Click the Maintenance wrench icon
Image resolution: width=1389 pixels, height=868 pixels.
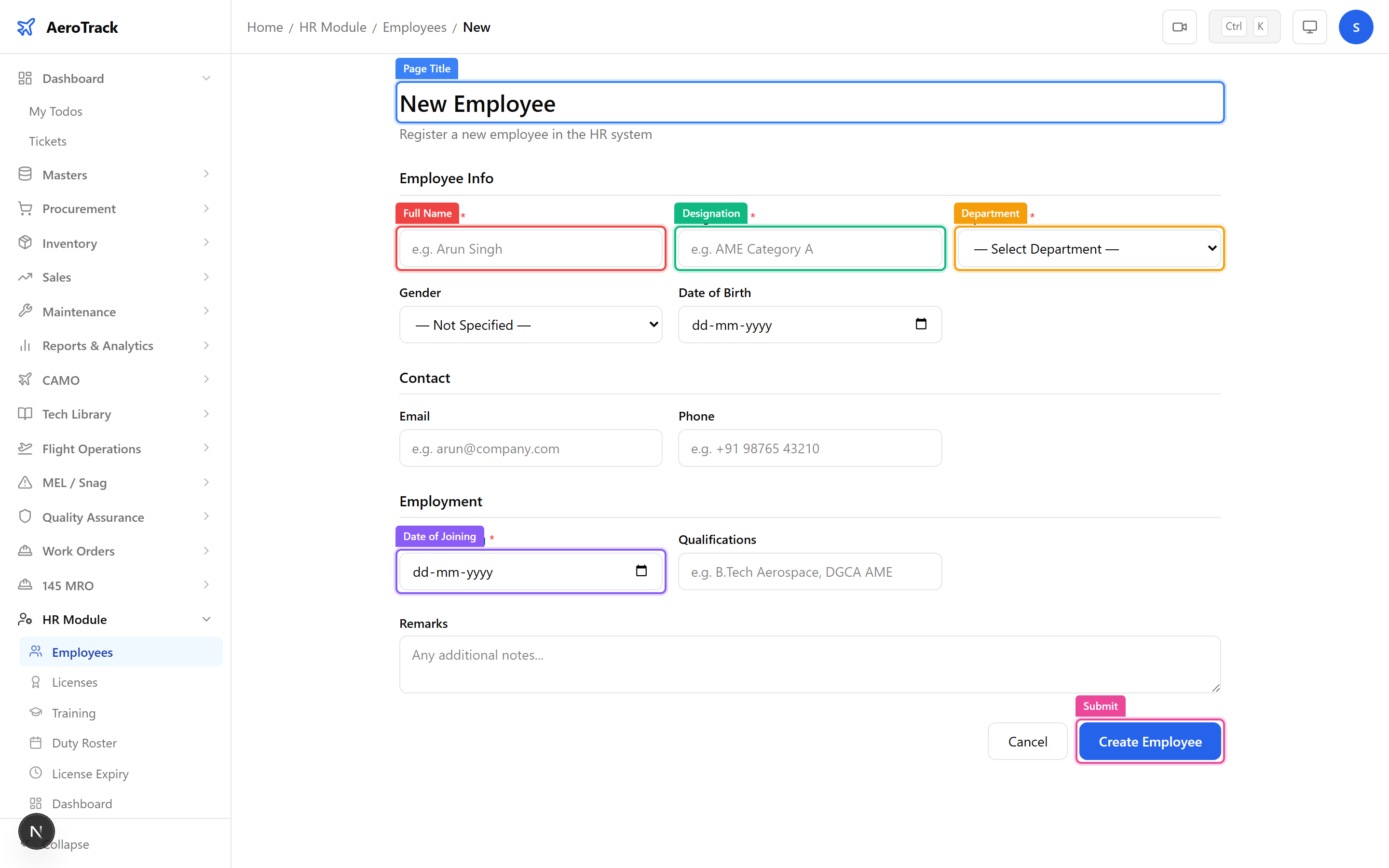coord(25,311)
